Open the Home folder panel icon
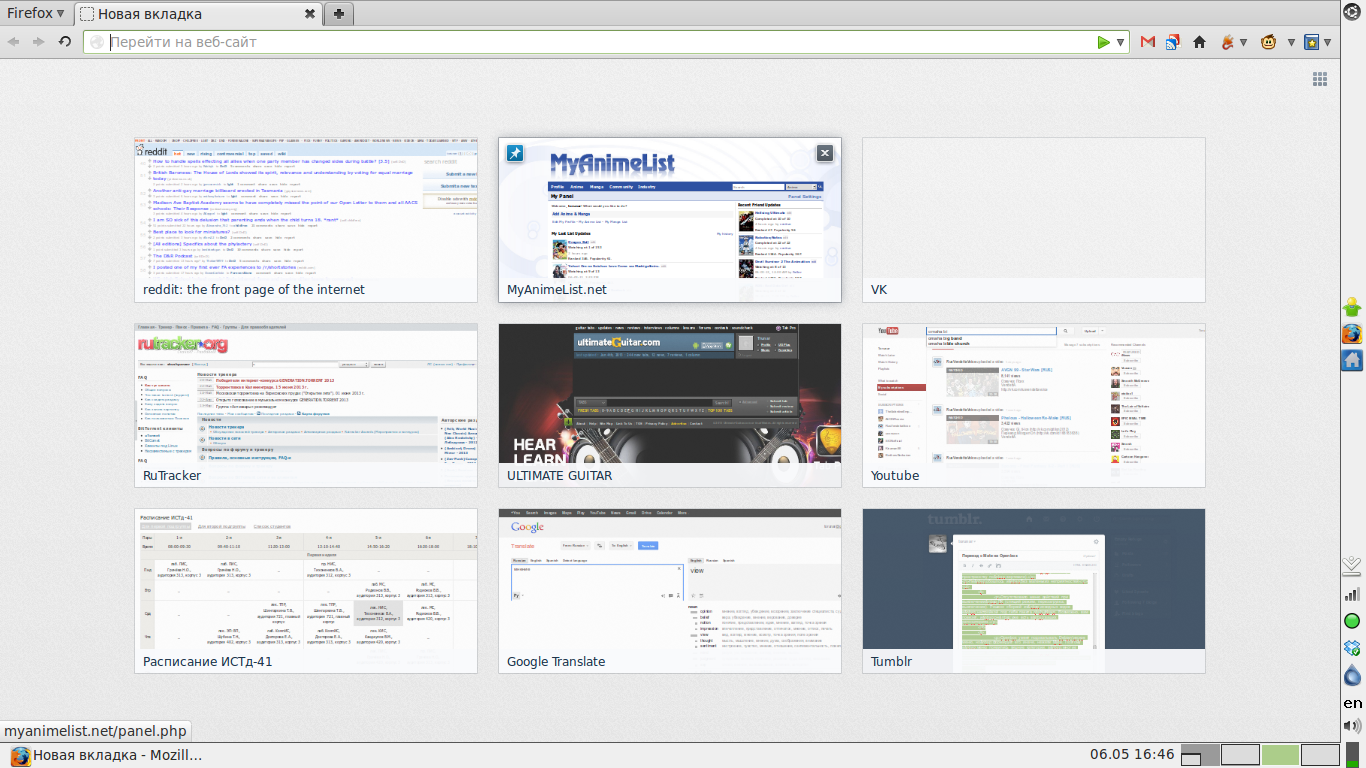This screenshot has height=768, width=1366. click(x=1352, y=360)
